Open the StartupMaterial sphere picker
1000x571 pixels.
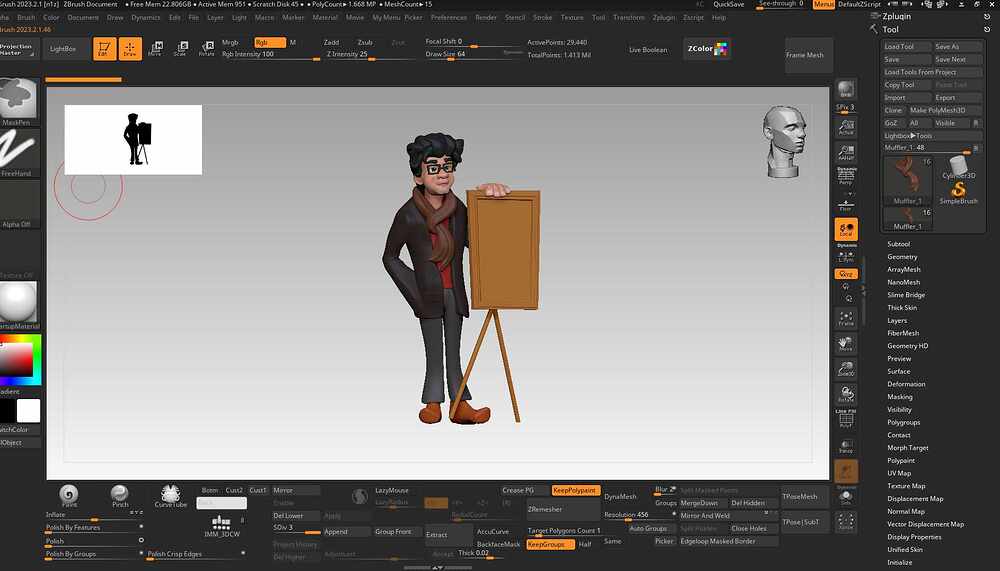point(18,305)
